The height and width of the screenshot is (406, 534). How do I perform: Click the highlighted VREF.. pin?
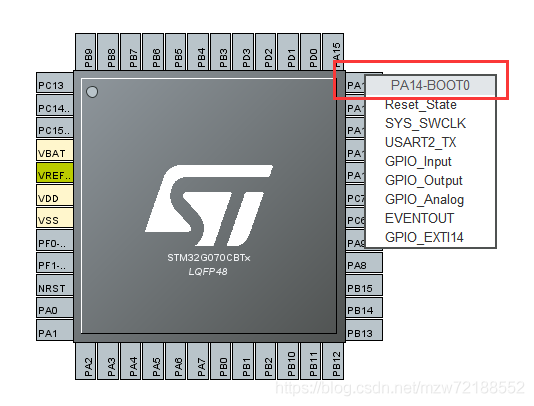pos(55,172)
